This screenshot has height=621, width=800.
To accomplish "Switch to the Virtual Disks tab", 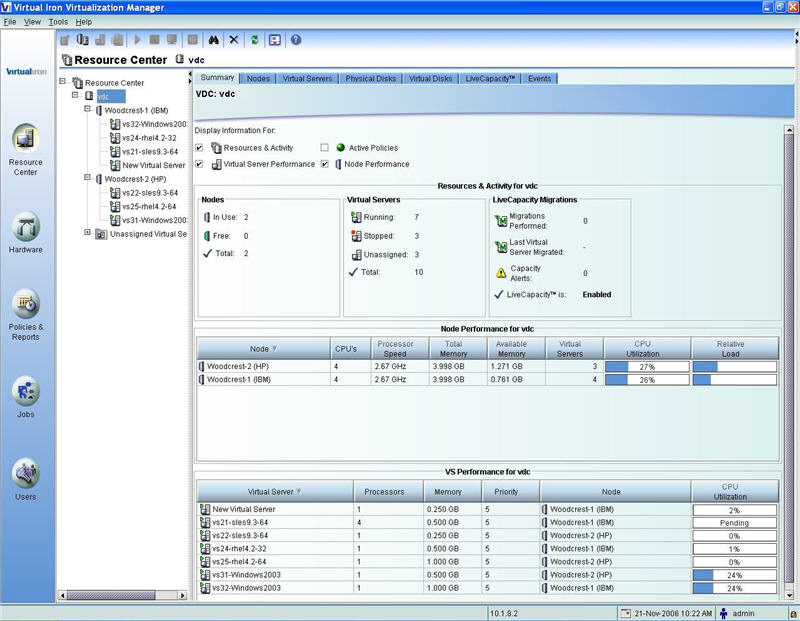I will [431, 79].
